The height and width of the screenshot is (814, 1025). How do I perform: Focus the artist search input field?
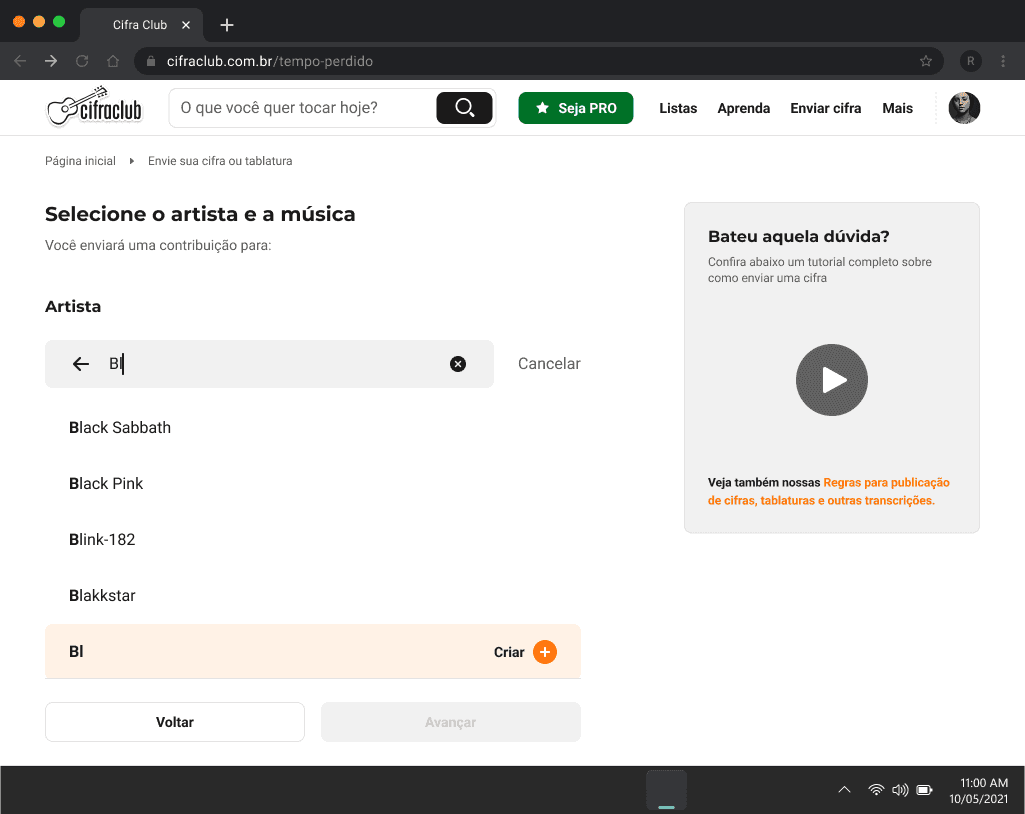click(269, 364)
